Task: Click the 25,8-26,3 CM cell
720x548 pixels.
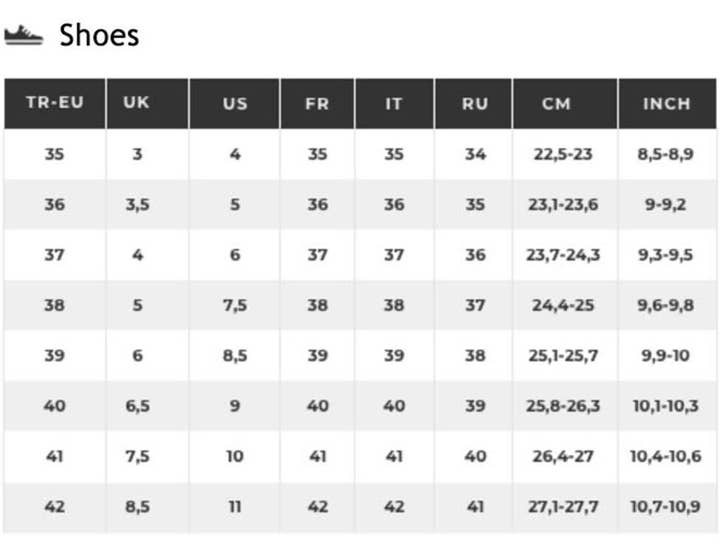Action: [564, 406]
